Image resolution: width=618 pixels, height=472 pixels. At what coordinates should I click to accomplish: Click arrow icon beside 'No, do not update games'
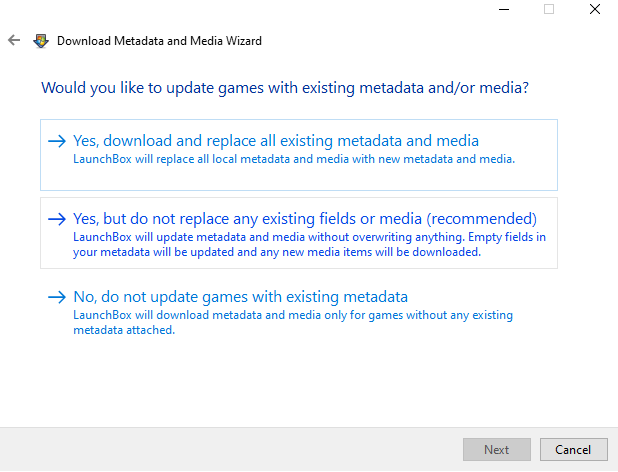click(57, 297)
